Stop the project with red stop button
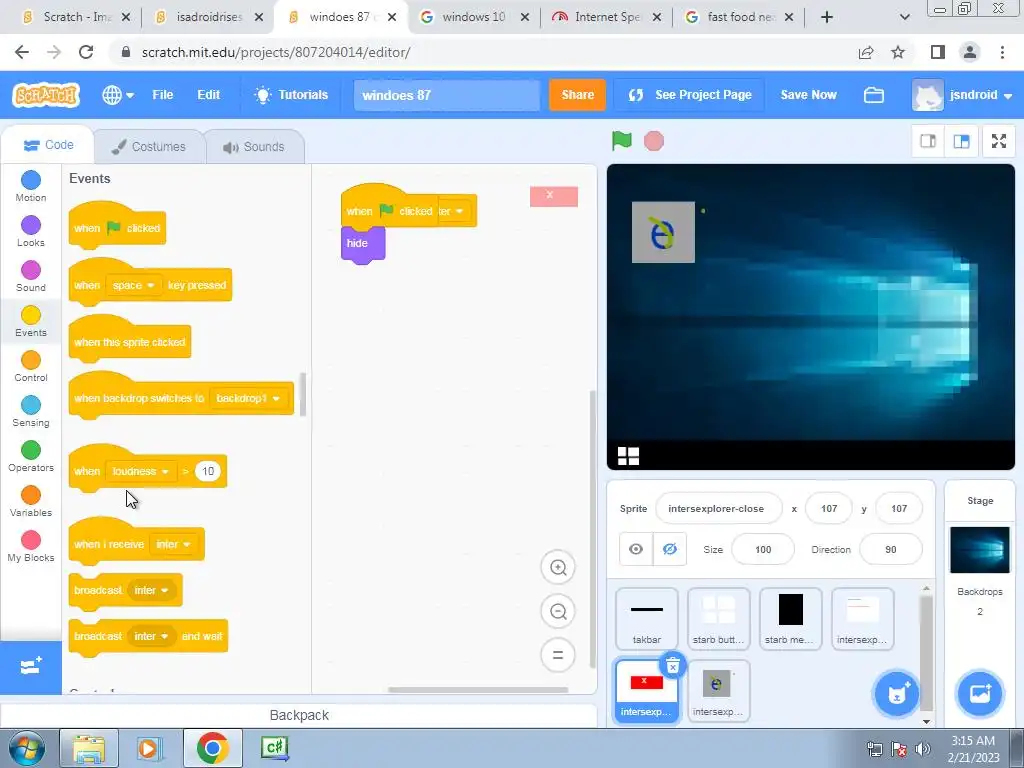 [654, 140]
